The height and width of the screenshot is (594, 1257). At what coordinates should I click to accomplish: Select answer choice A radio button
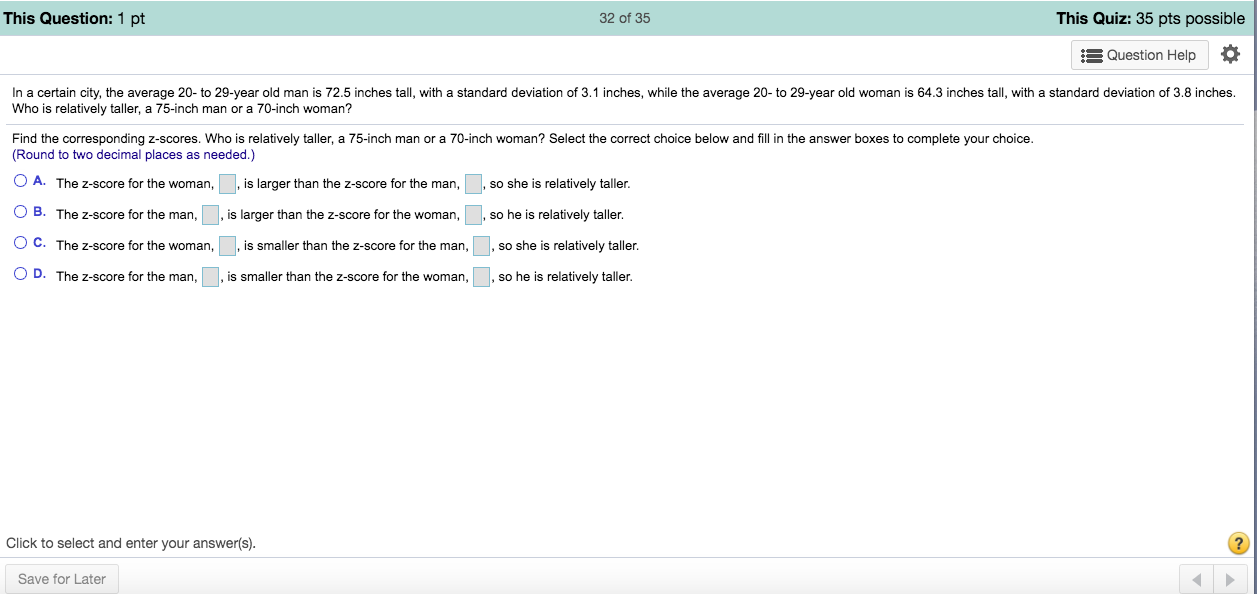tap(19, 180)
